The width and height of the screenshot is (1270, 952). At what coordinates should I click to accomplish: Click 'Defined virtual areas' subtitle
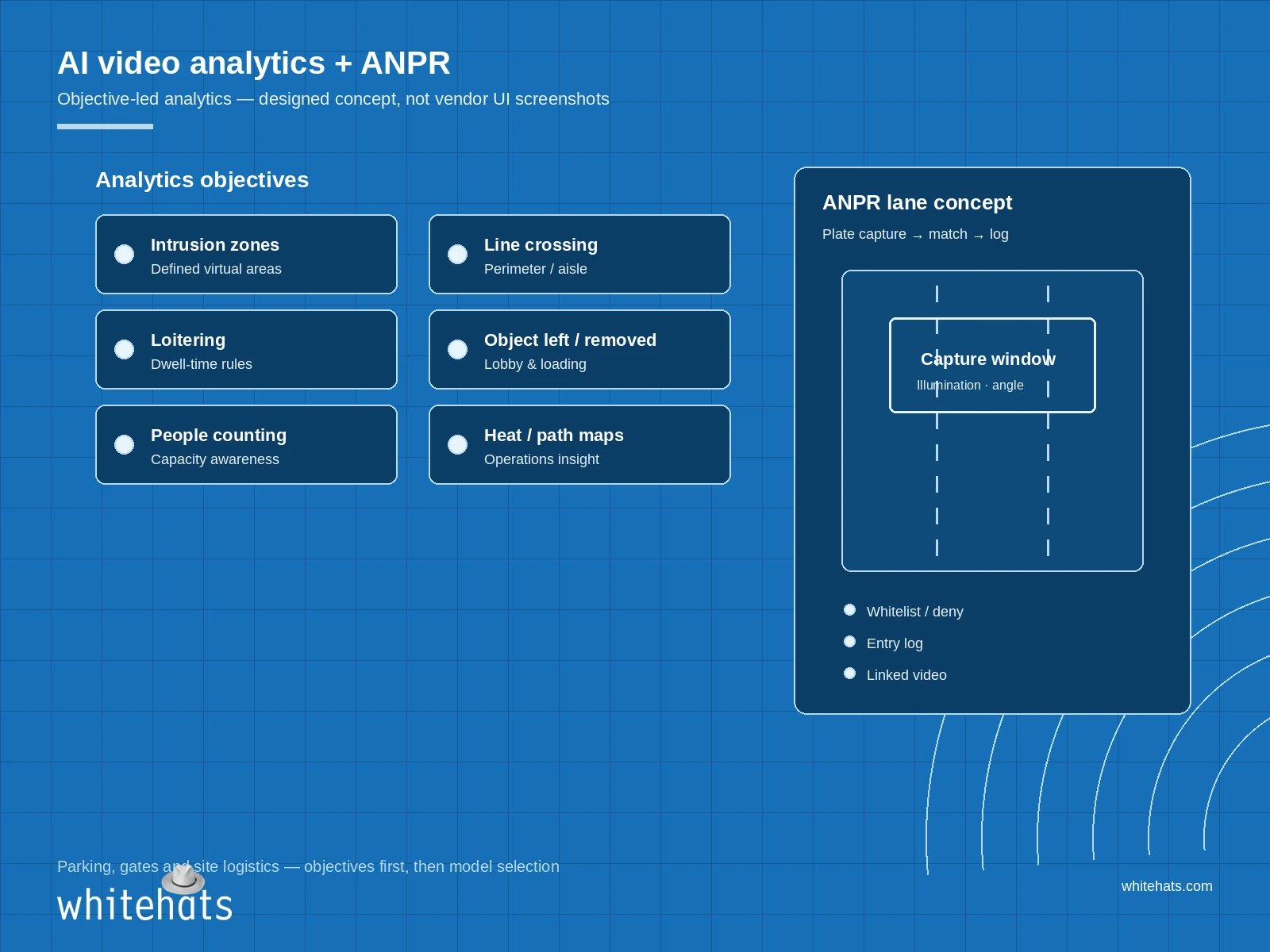click(216, 269)
